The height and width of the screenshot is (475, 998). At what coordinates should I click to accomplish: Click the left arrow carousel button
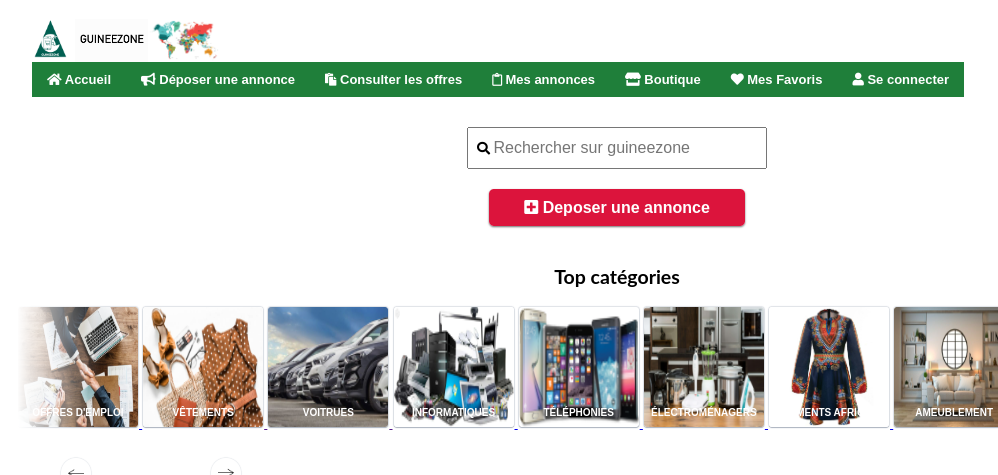point(76,470)
